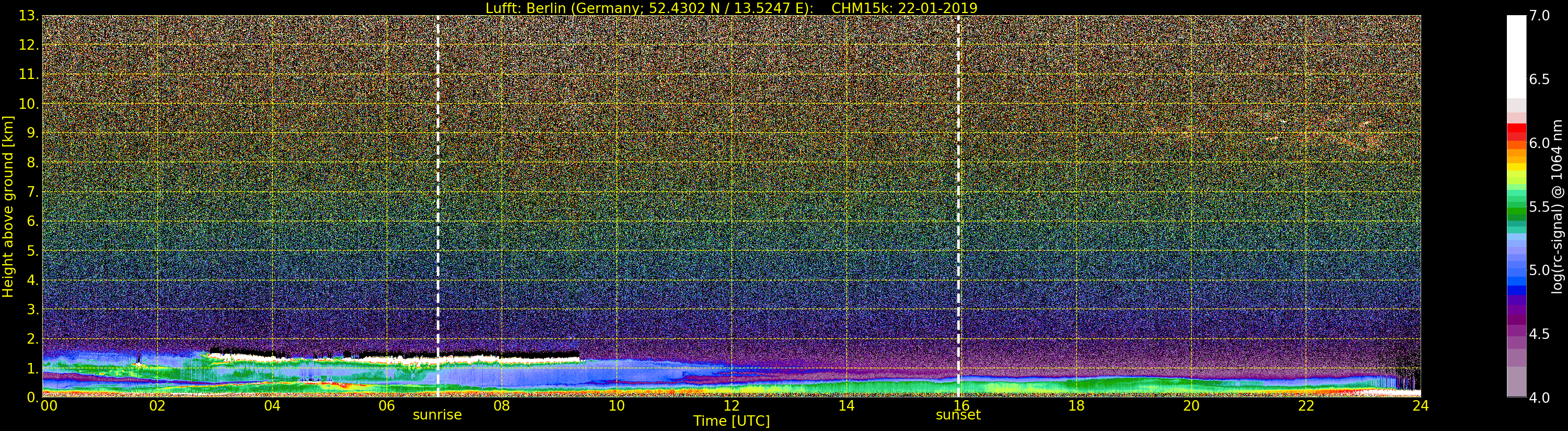Click the time axis tick label 20
The width and height of the screenshot is (1568, 431).
[1191, 406]
